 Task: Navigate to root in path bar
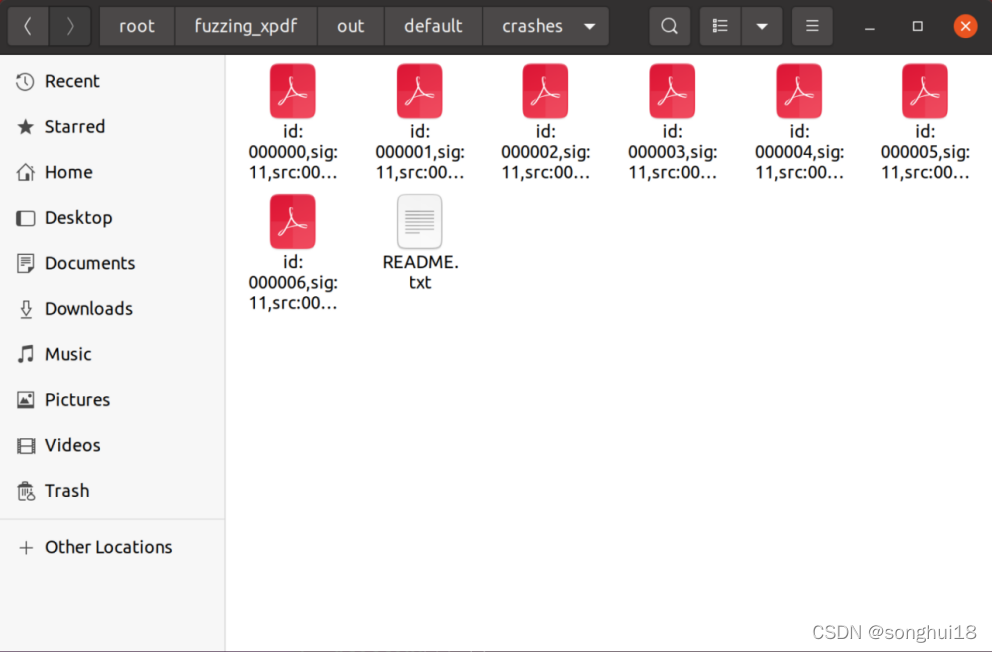(x=137, y=26)
